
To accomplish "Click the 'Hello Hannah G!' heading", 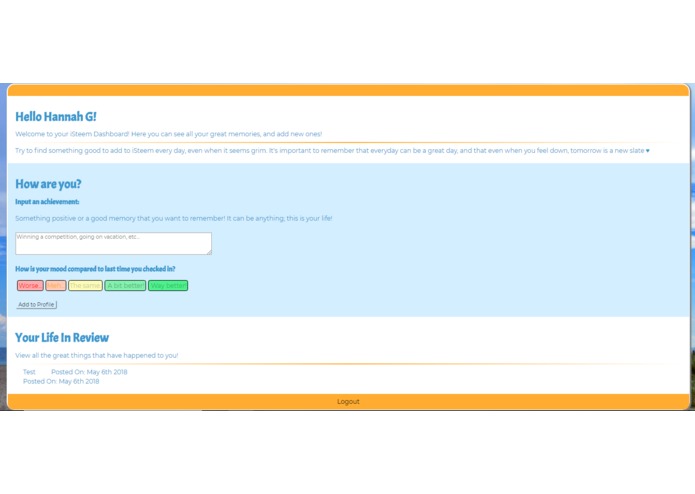I will coord(56,117).
